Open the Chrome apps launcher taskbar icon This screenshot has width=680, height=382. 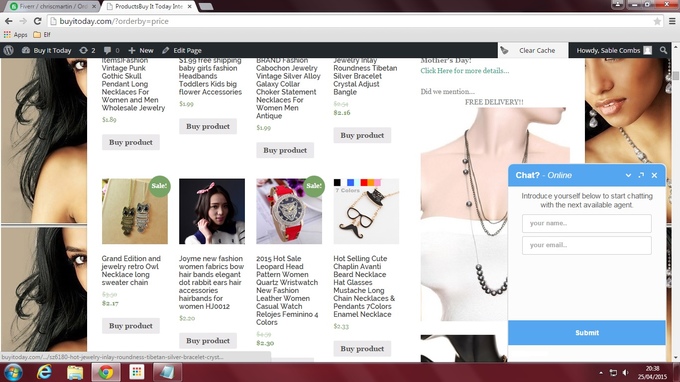[x=136, y=372]
